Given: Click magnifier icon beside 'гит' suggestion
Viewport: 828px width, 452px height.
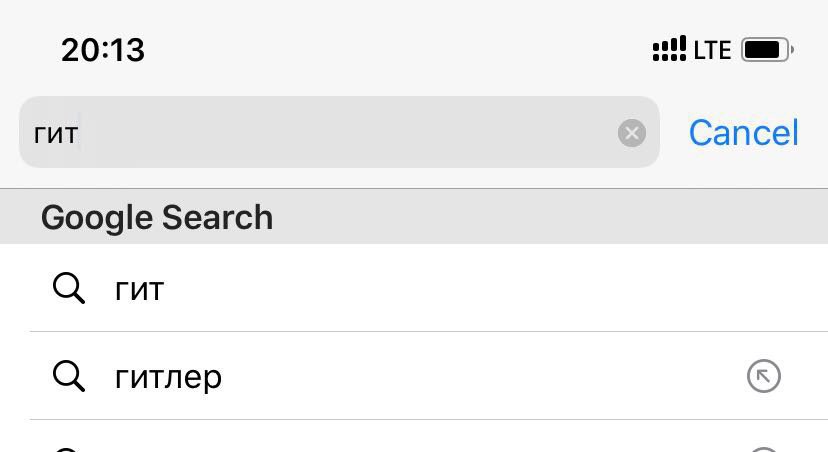Looking at the screenshot, I should click(69, 288).
